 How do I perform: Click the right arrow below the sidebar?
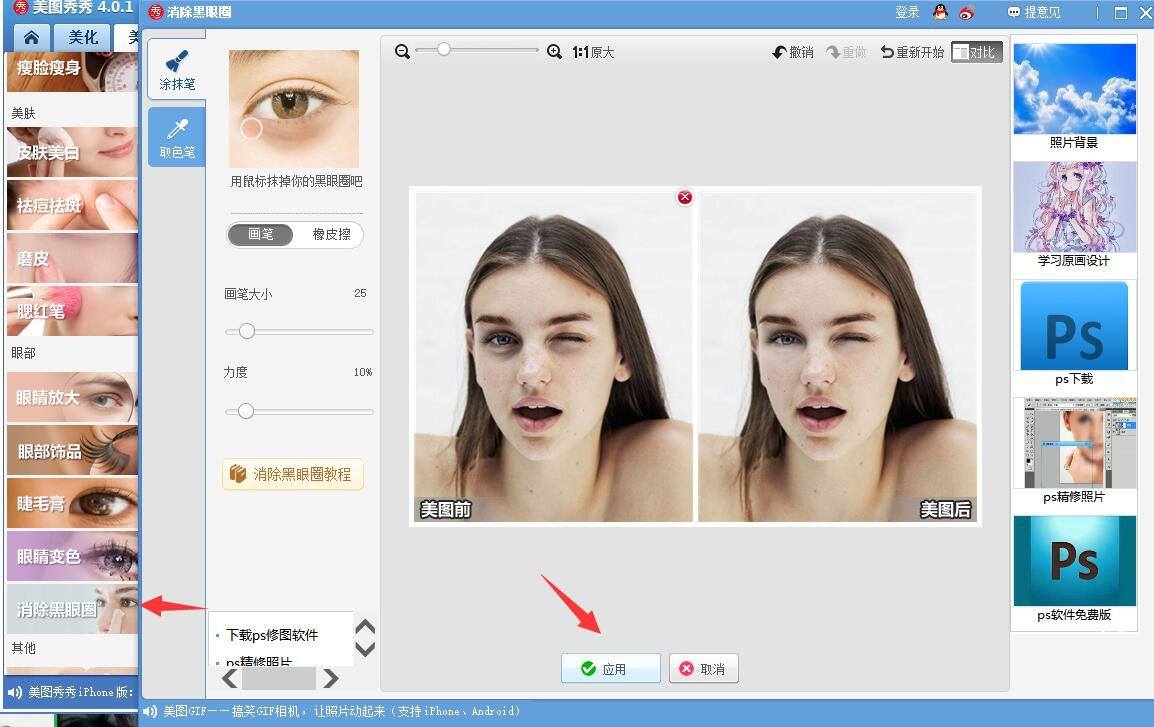(x=330, y=679)
